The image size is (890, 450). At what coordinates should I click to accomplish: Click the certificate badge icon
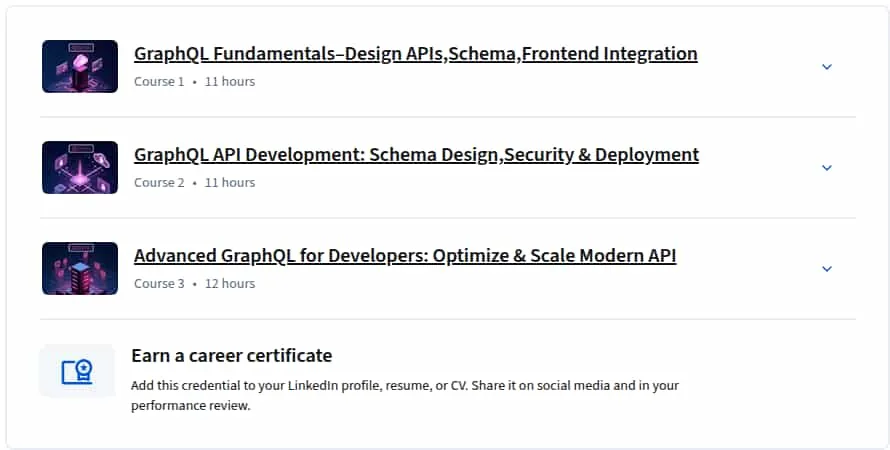[77, 371]
